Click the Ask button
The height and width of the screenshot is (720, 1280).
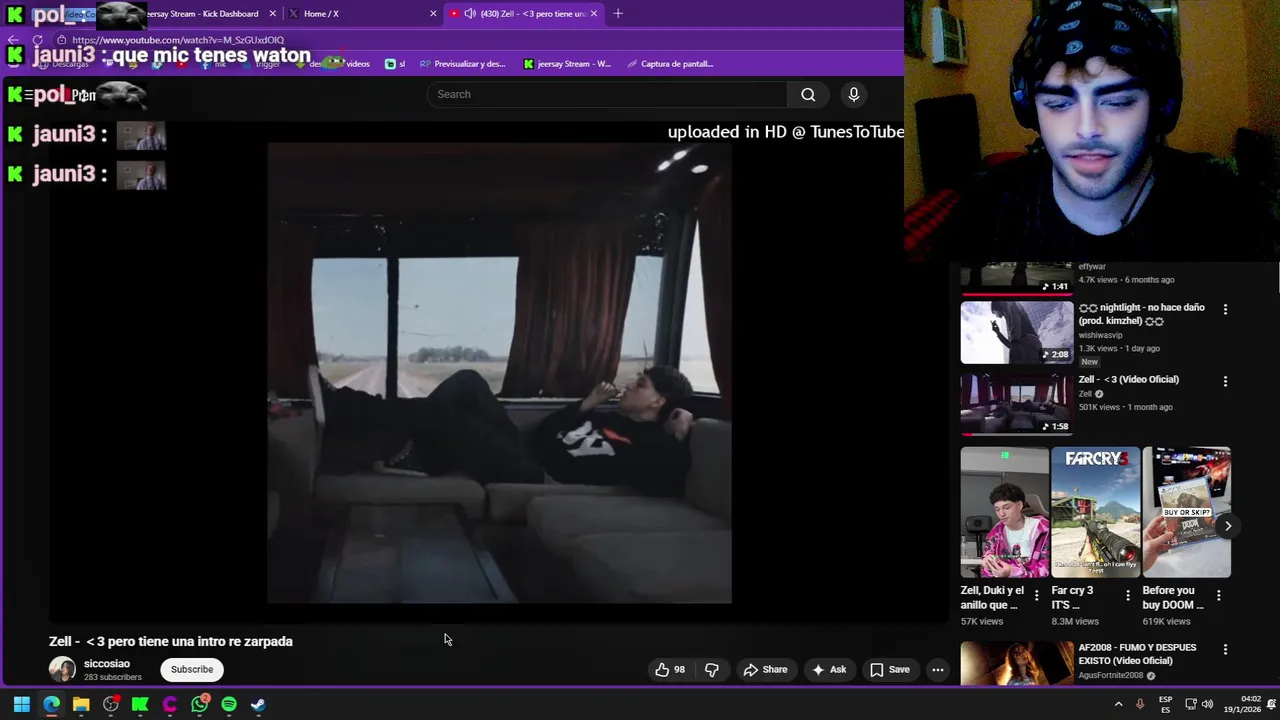point(829,670)
